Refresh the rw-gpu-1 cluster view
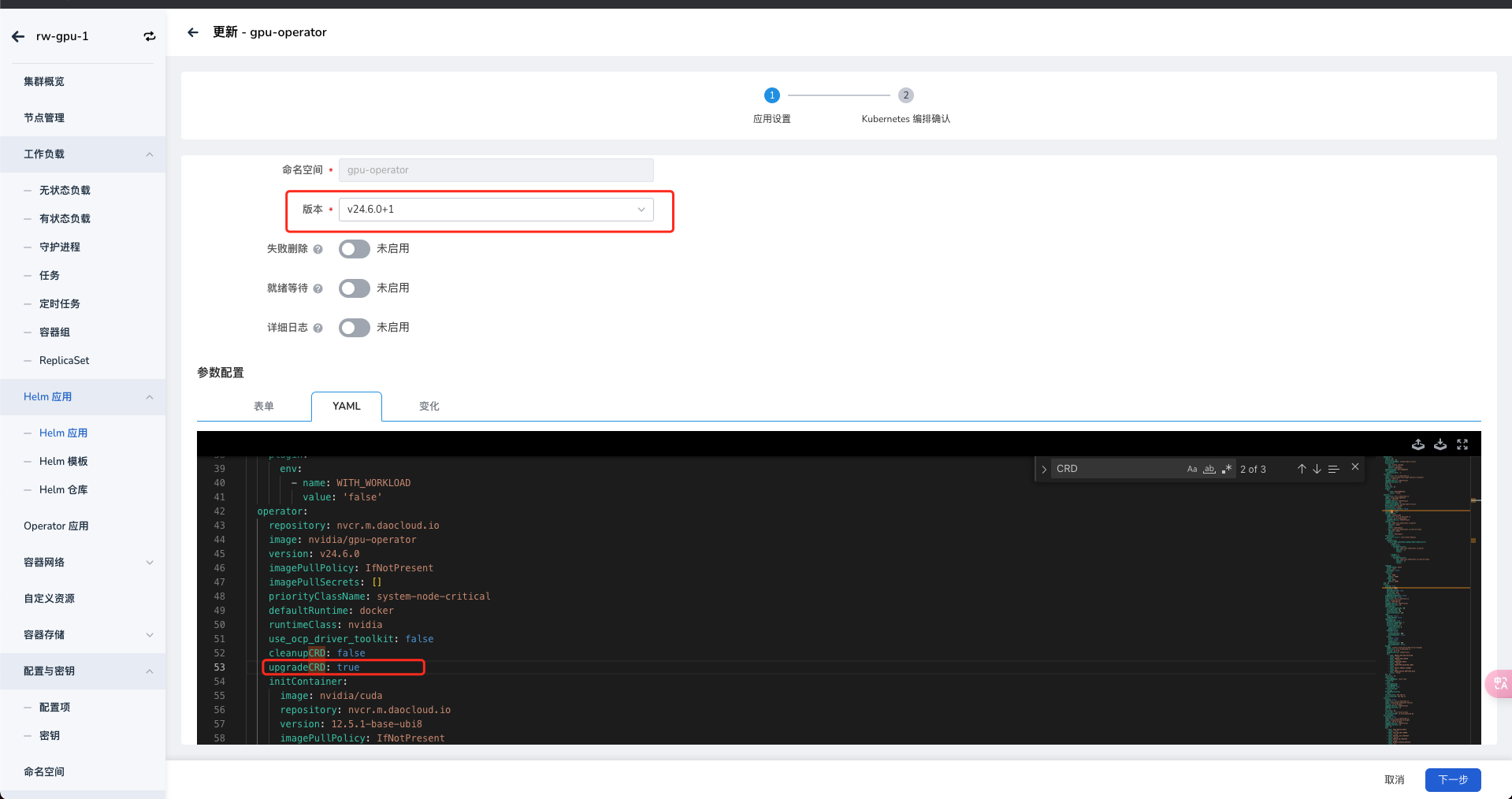The width and height of the screenshot is (1512, 799). 149,36
